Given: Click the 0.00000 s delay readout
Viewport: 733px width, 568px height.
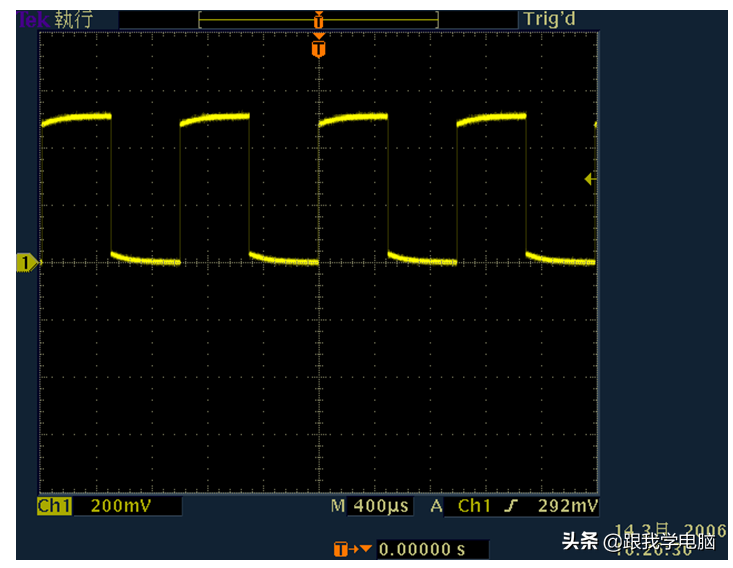Looking at the screenshot, I should [x=422, y=549].
